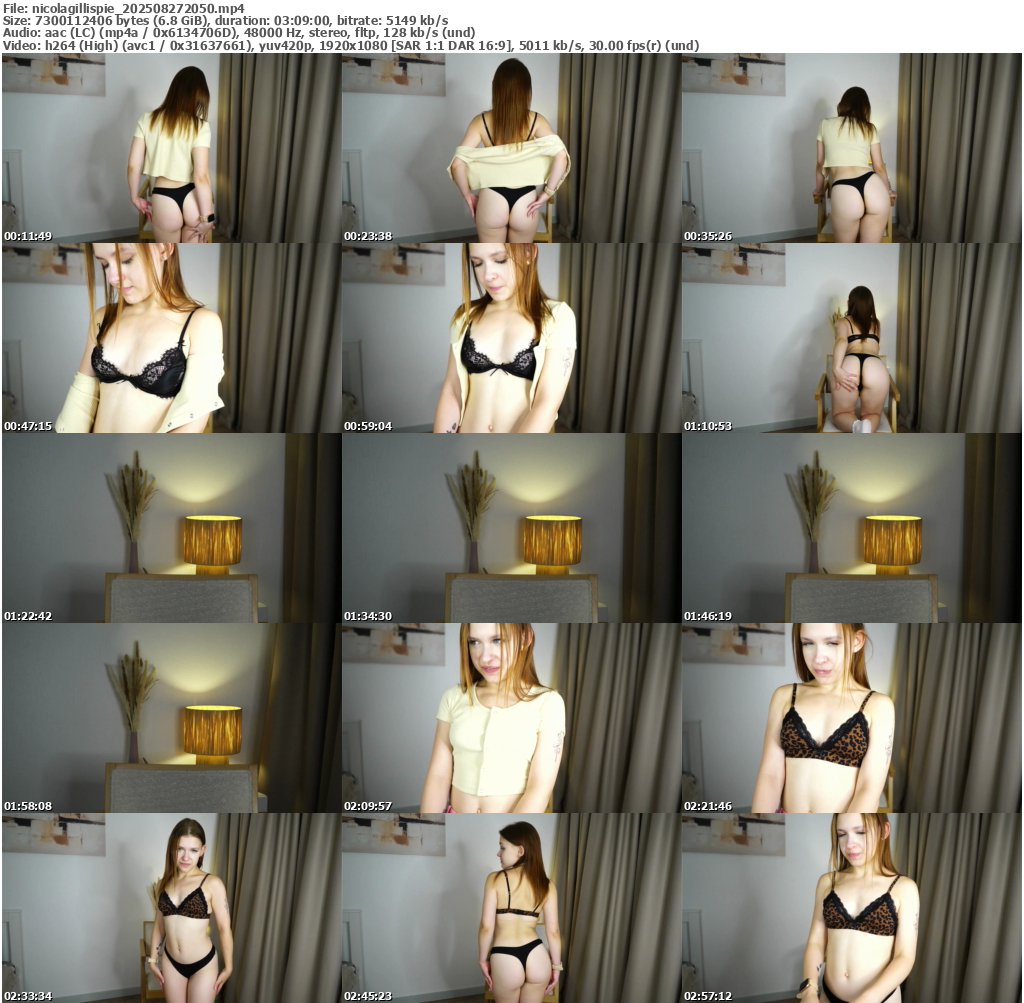The height and width of the screenshot is (1003, 1024).
Task: Pick the frame stamped 02:33:34
Action: coord(171,908)
